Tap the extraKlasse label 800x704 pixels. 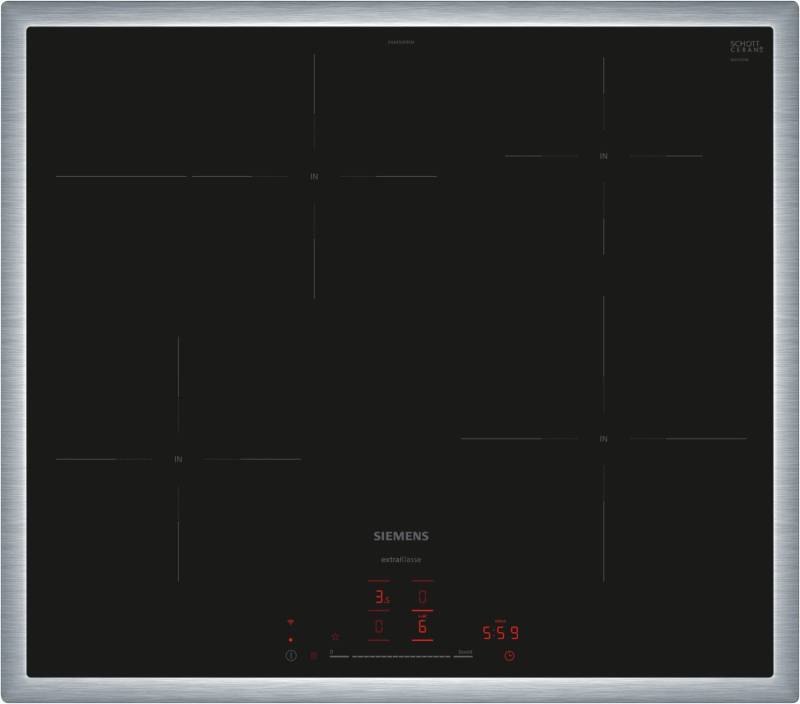coord(401,560)
